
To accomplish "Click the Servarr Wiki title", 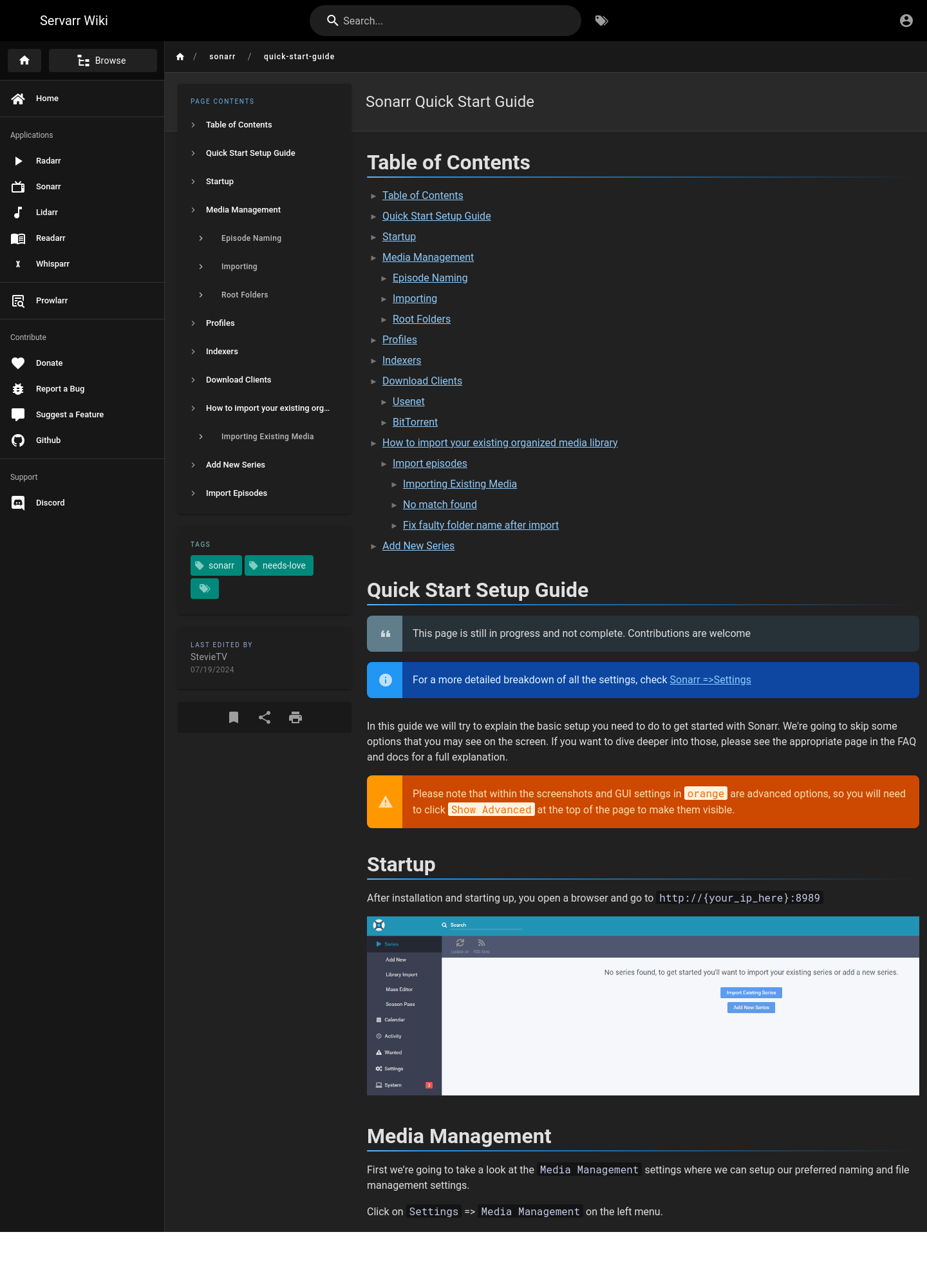I will click(74, 21).
